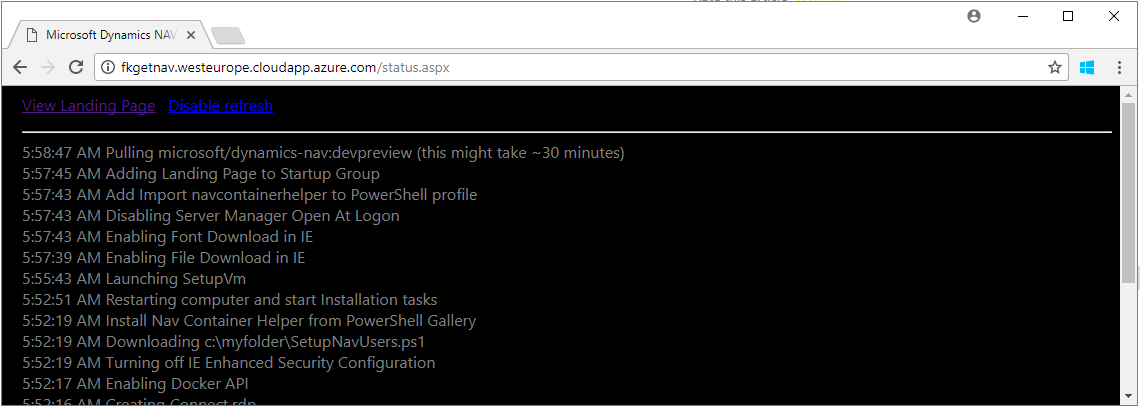
Task: Open the View Landing Page link
Action: (x=88, y=106)
